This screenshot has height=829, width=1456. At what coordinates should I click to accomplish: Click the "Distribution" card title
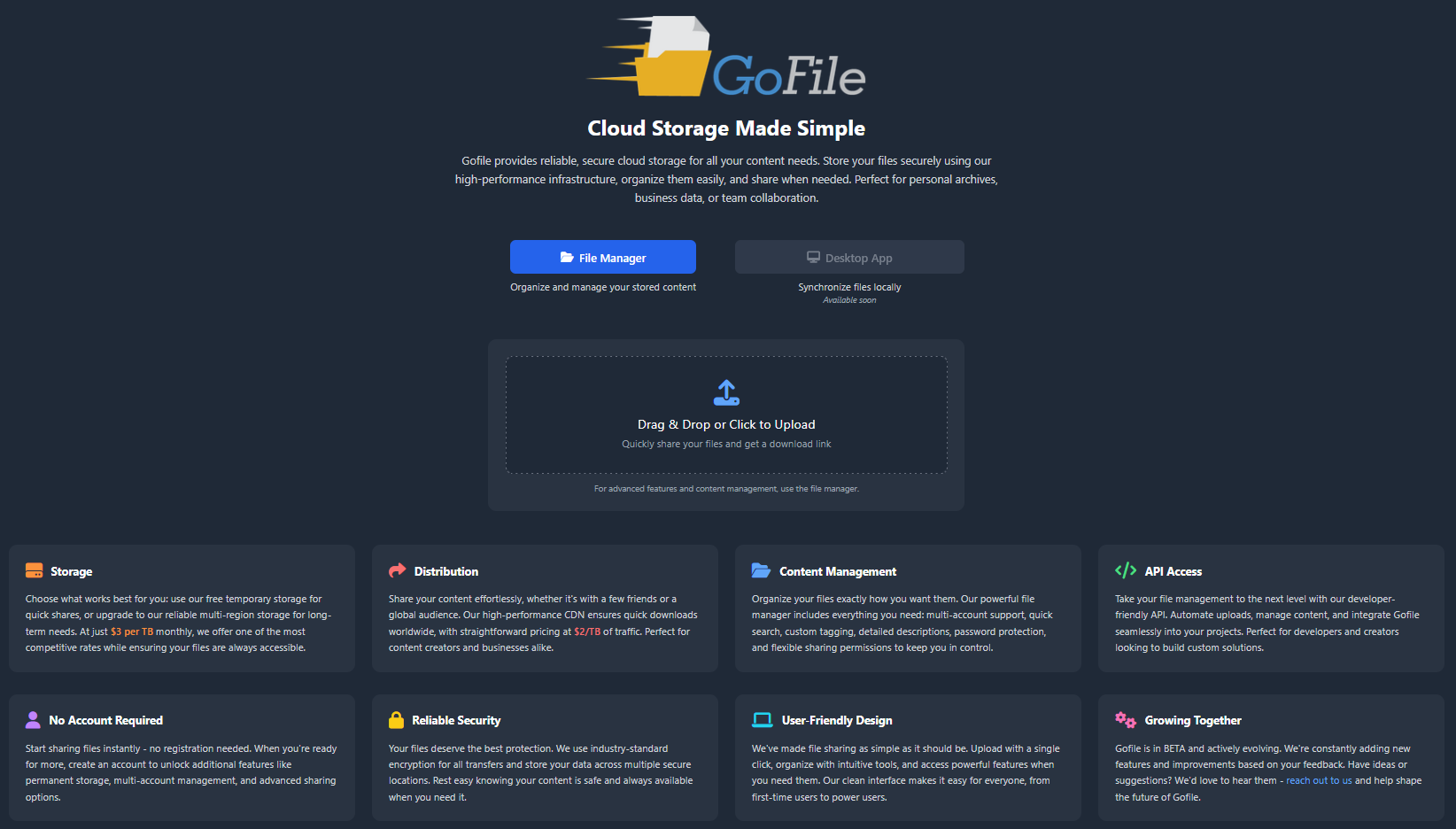point(446,571)
